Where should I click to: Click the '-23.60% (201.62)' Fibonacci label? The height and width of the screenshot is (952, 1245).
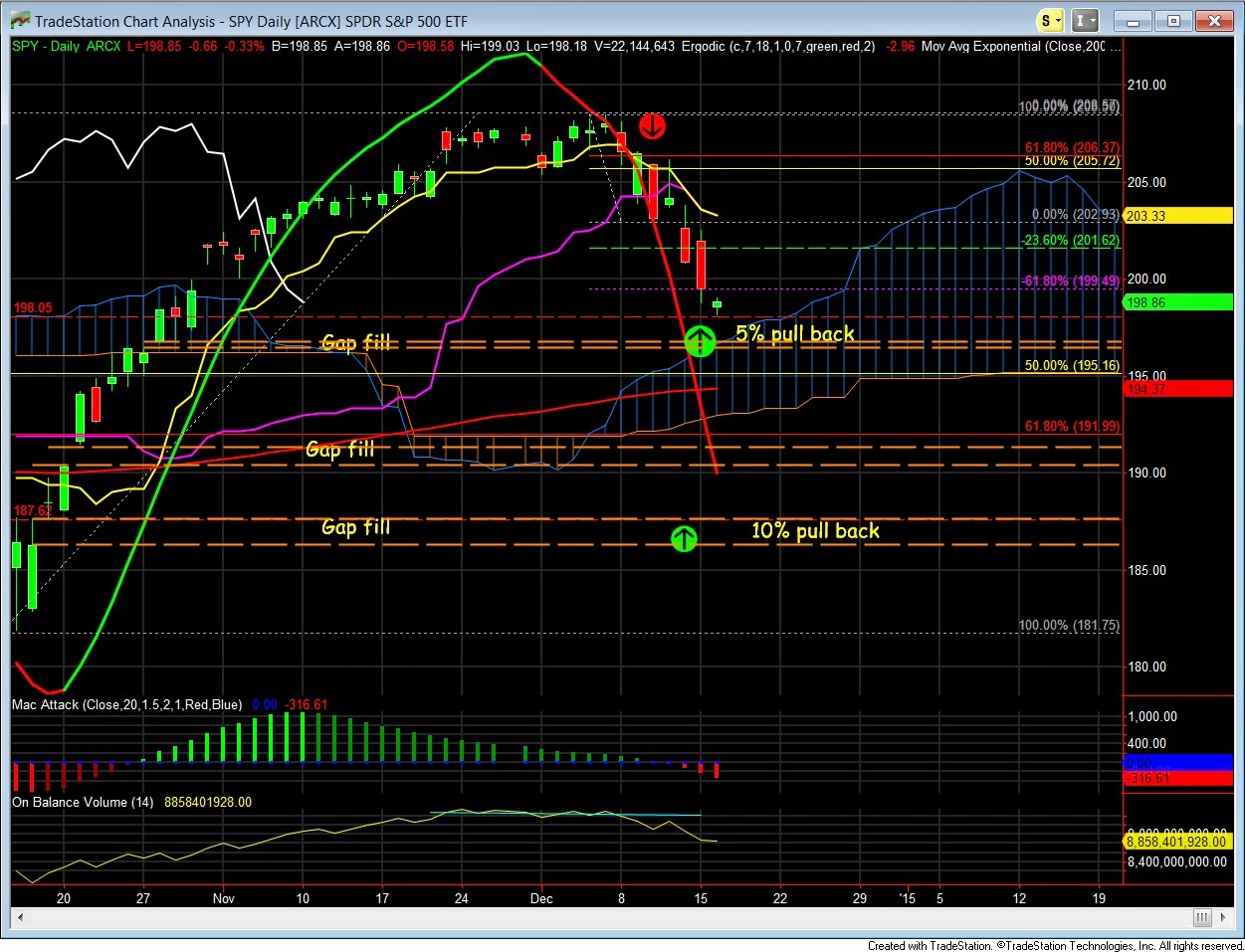(1071, 241)
